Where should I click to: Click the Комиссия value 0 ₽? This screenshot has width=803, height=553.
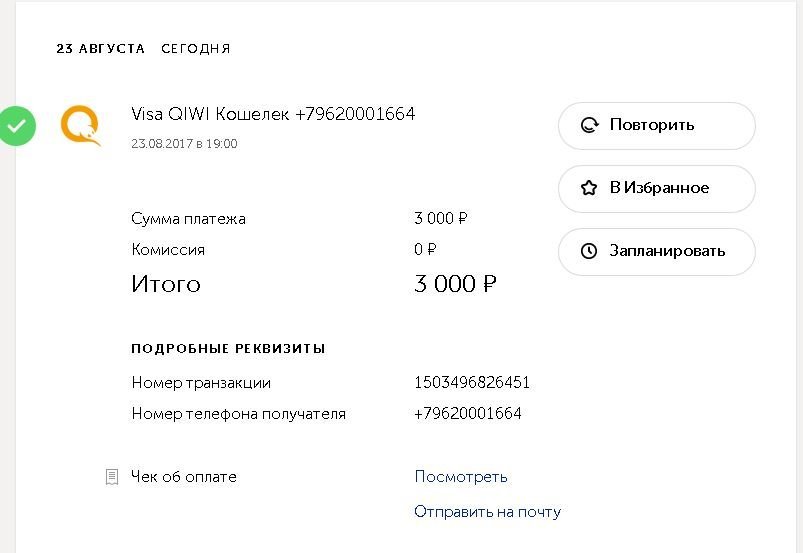pos(425,250)
